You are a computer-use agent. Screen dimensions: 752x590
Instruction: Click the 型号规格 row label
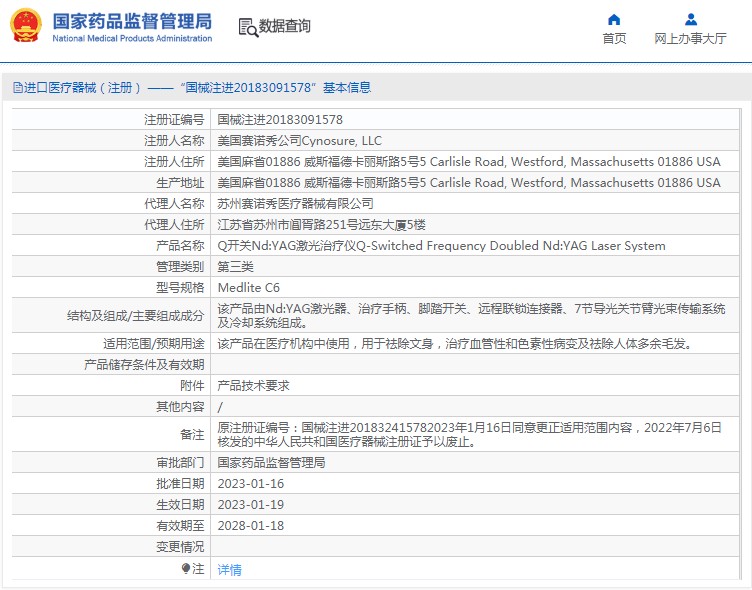click(x=180, y=288)
